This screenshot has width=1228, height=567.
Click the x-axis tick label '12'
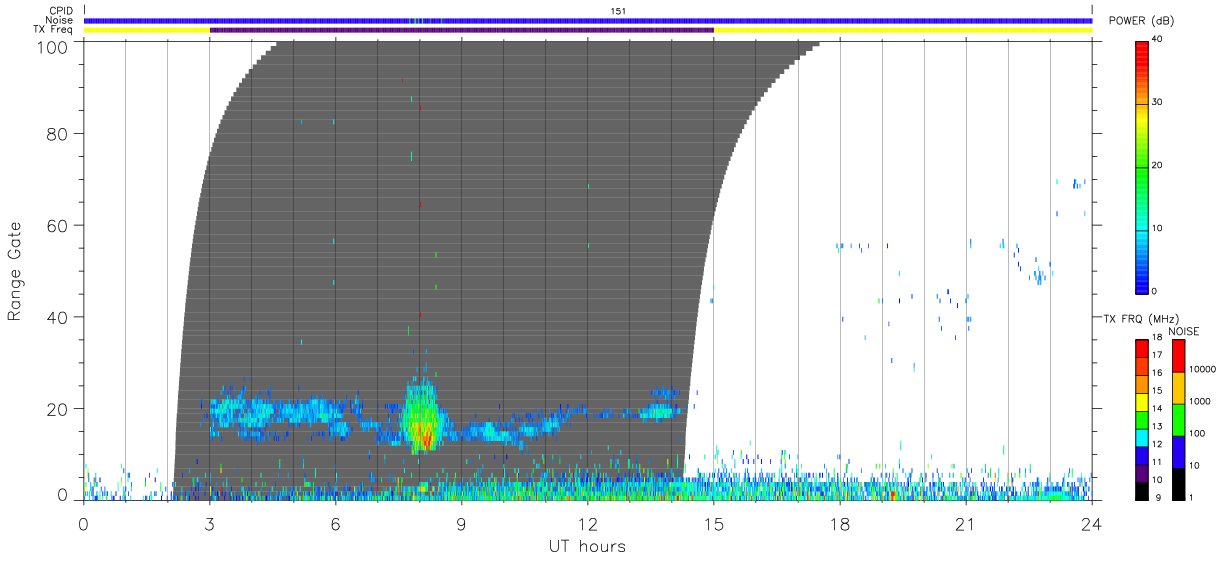(588, 524)
